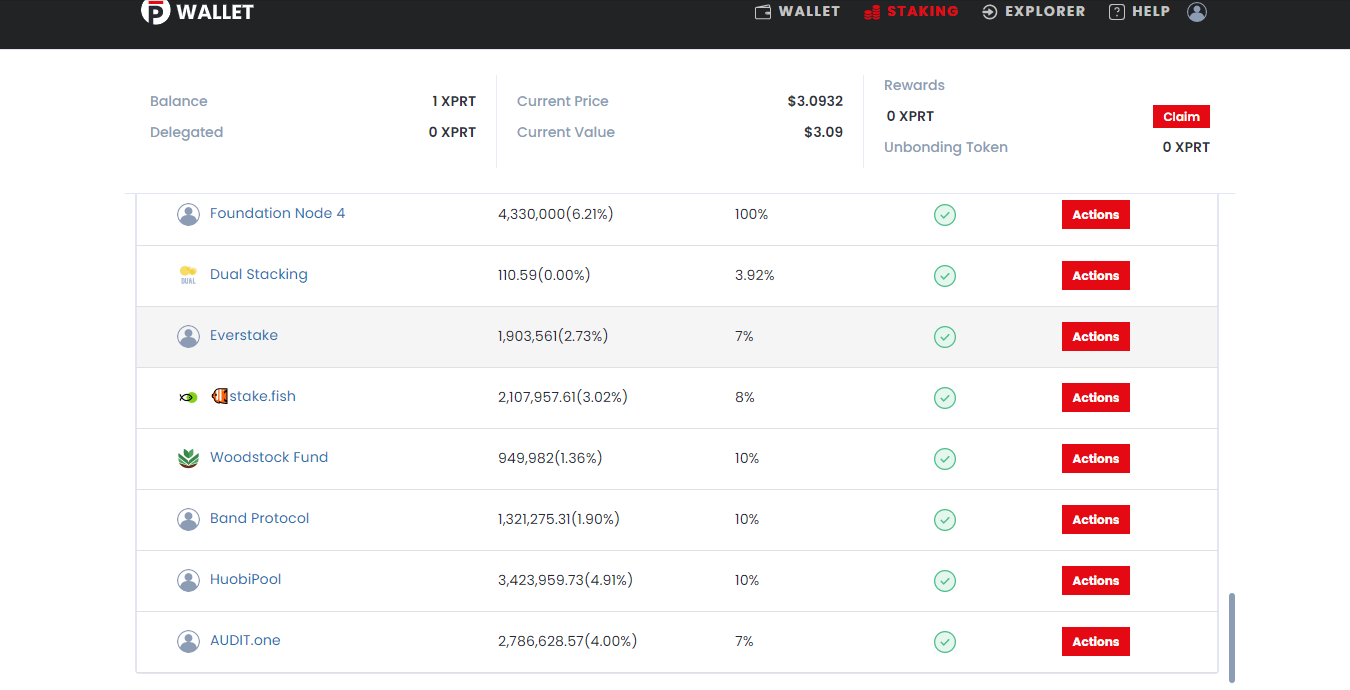Click the validator list scrollbar thumb

[x=1232, y=638]
